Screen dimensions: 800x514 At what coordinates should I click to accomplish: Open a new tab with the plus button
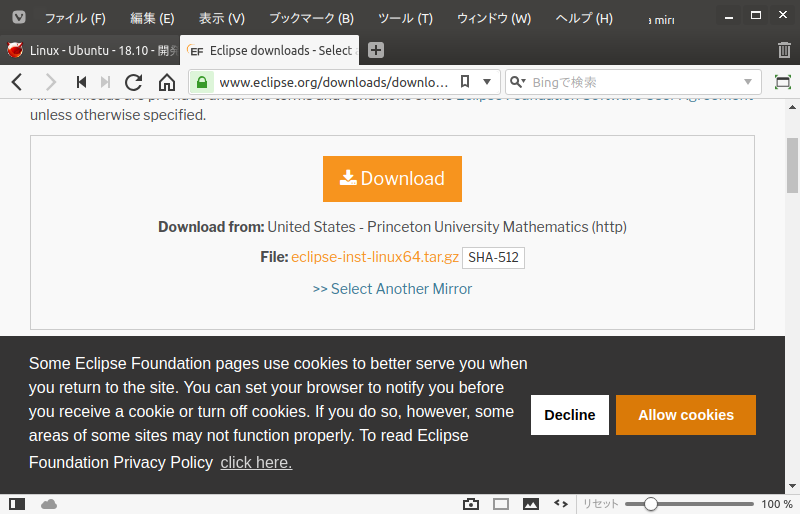pos(376,50)
